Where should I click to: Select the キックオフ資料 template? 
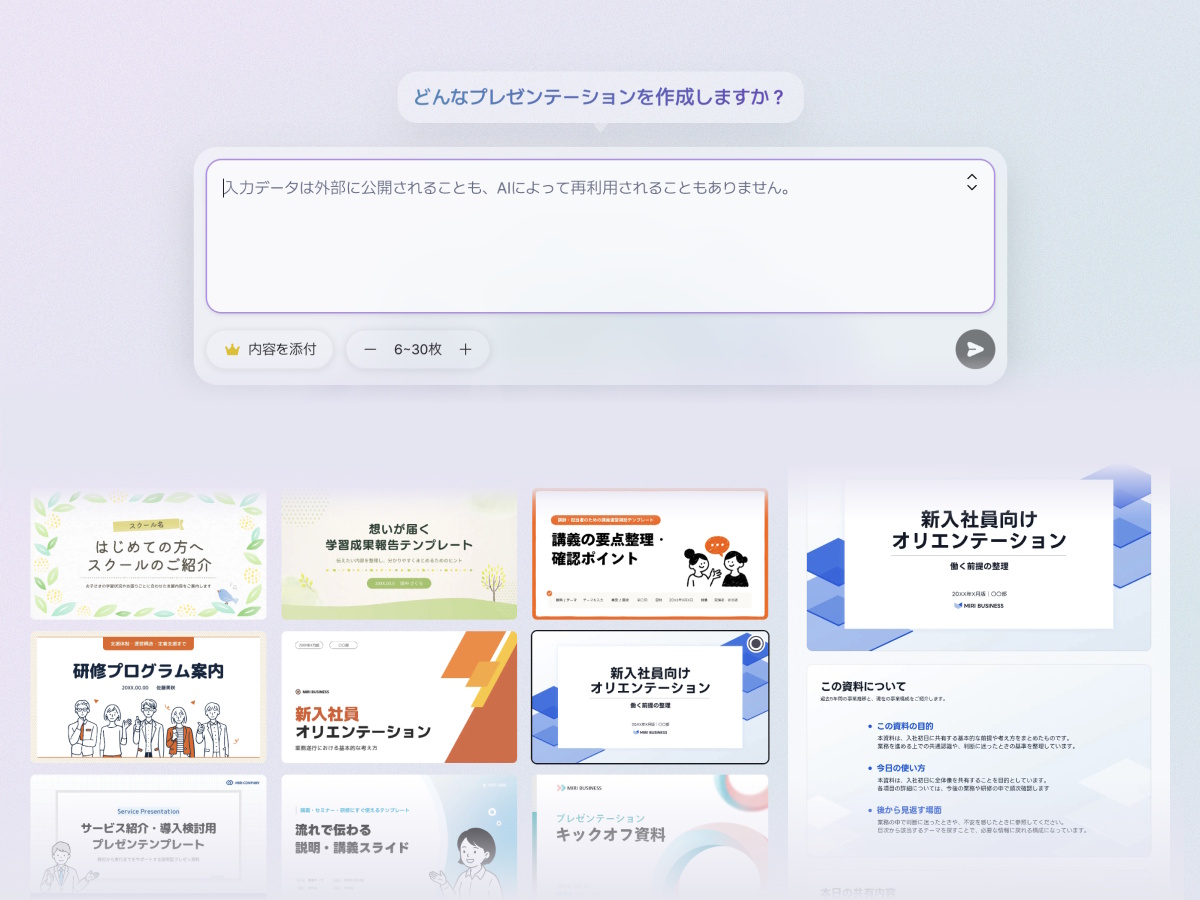pos(650,834)
